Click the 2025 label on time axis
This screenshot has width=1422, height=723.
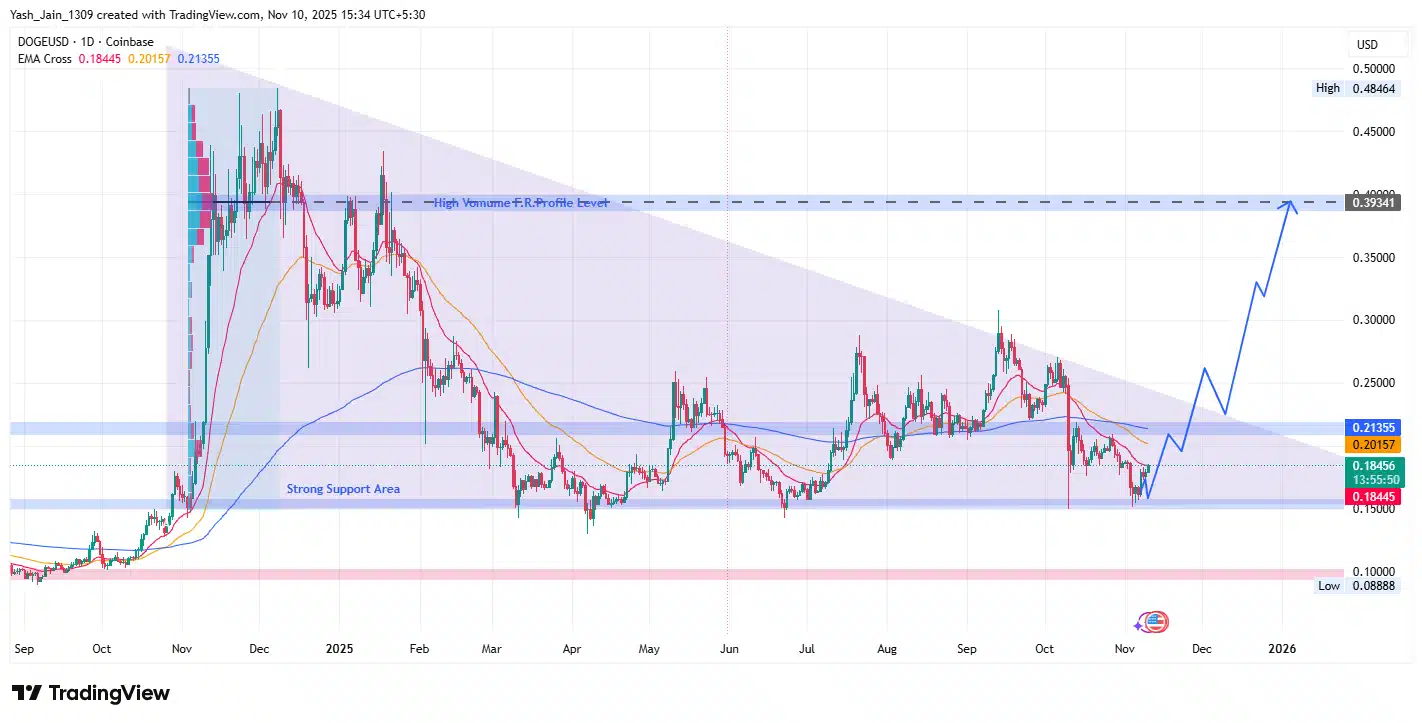point(341,649)
